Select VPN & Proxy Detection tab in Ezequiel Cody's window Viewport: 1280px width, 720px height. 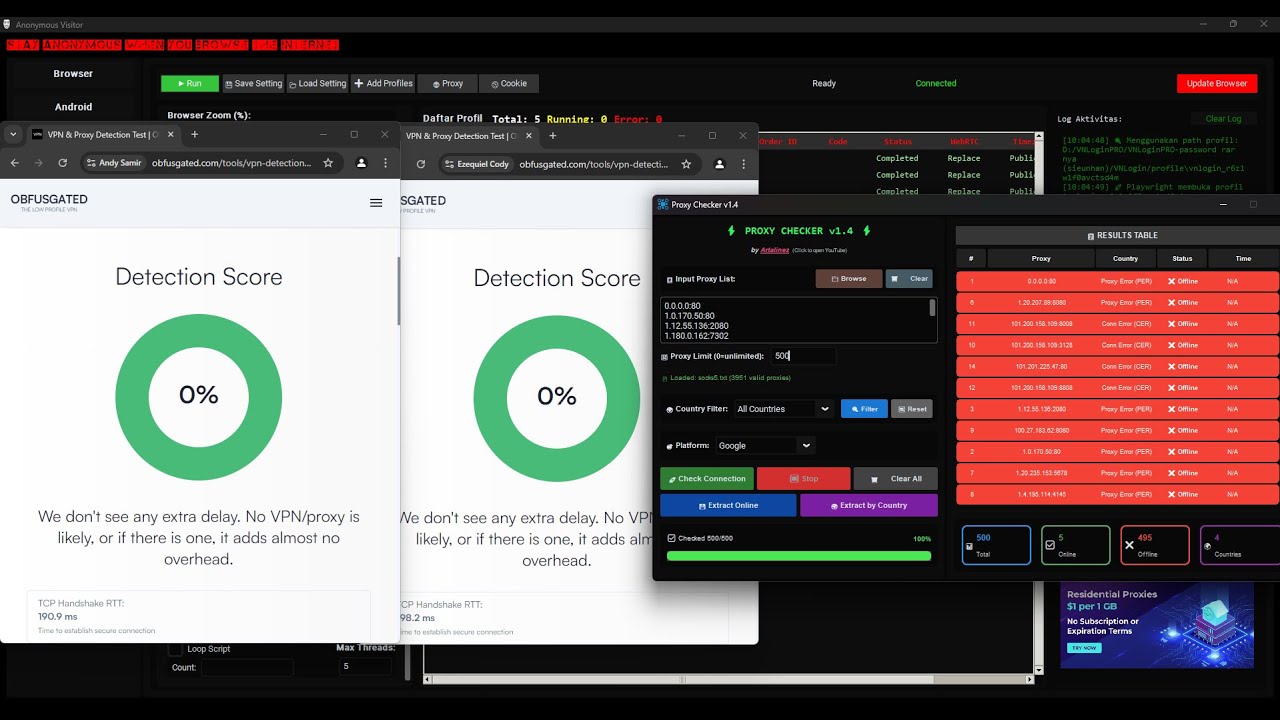469,135
